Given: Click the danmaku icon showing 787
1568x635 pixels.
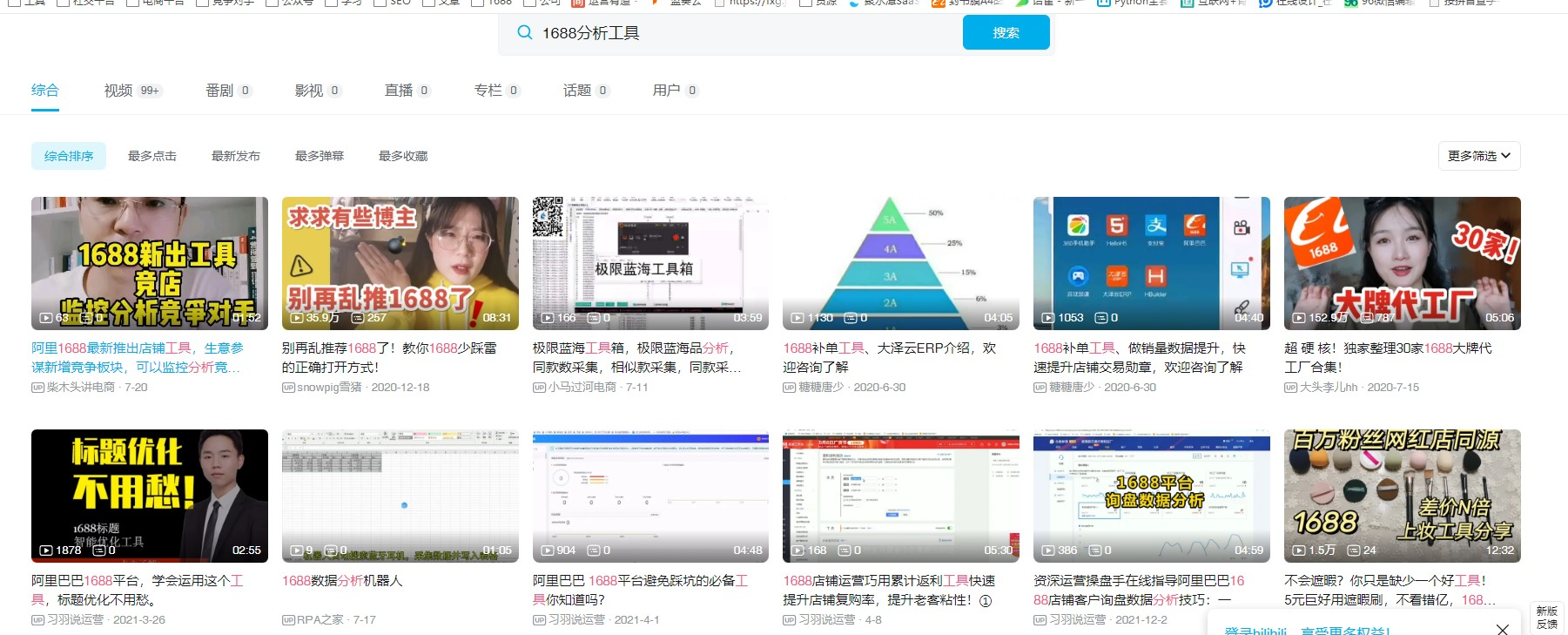Looking at the screenshot, I should click(1367, 318).
